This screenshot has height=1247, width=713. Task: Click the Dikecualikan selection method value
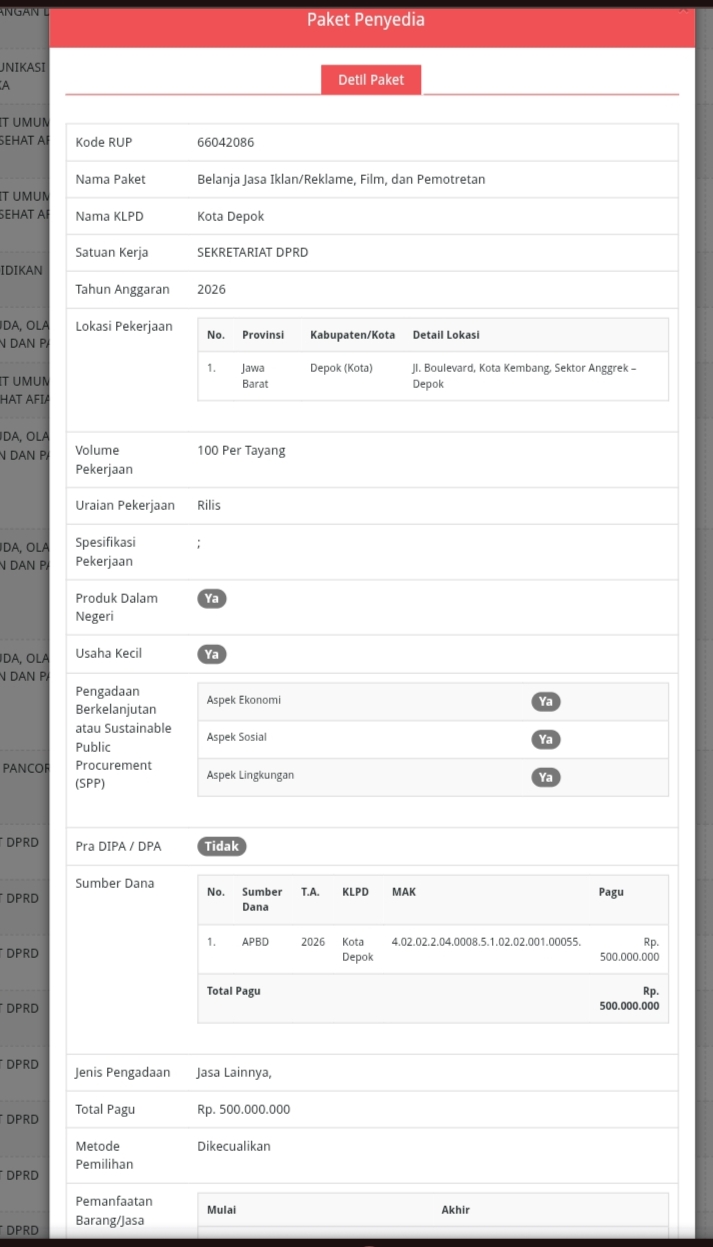[x=234, y=1147]
